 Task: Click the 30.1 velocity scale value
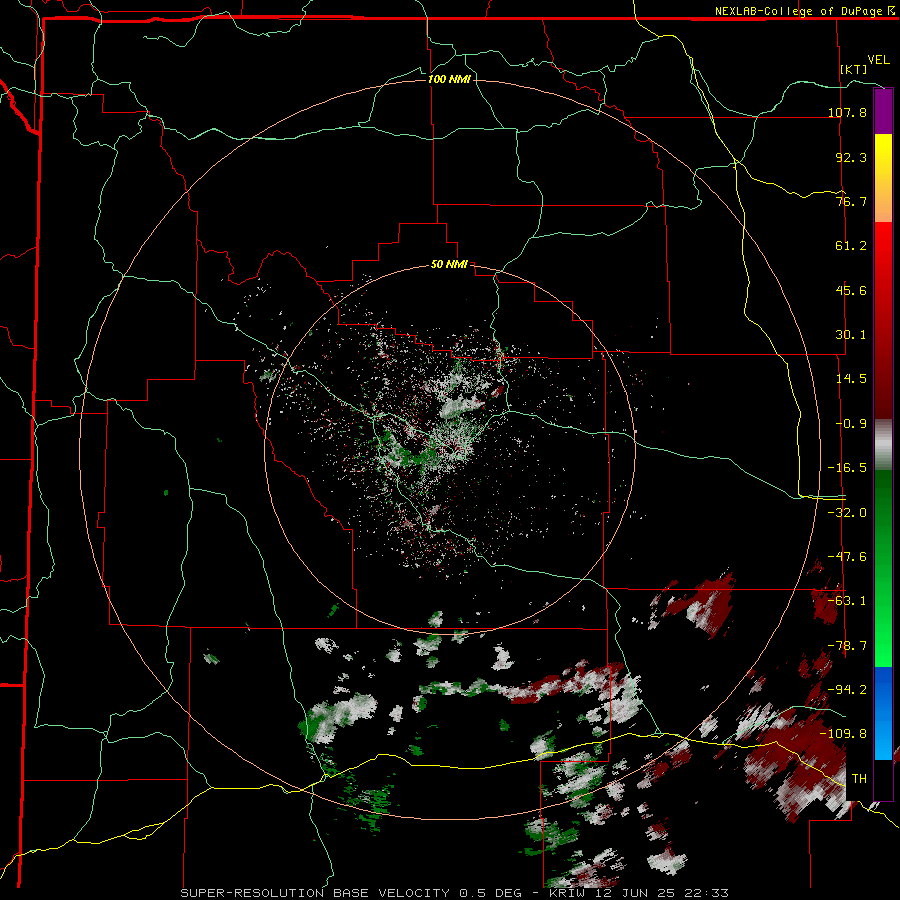[x=851, y=335]
